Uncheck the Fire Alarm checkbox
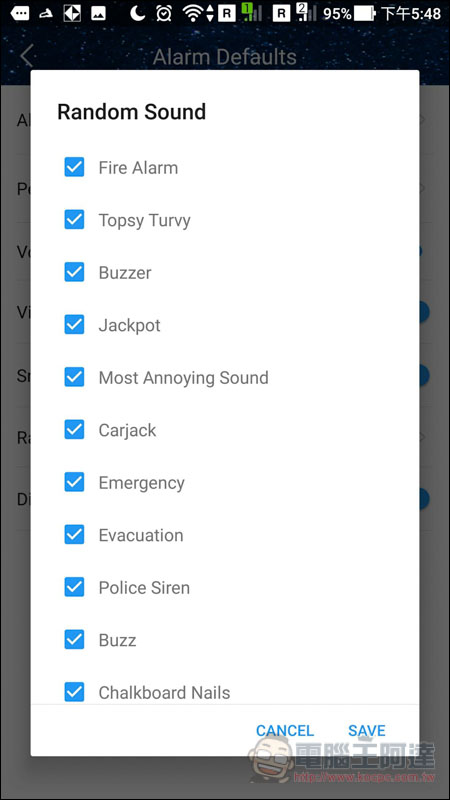Screen dimensions: 450x800 point(74,167)
